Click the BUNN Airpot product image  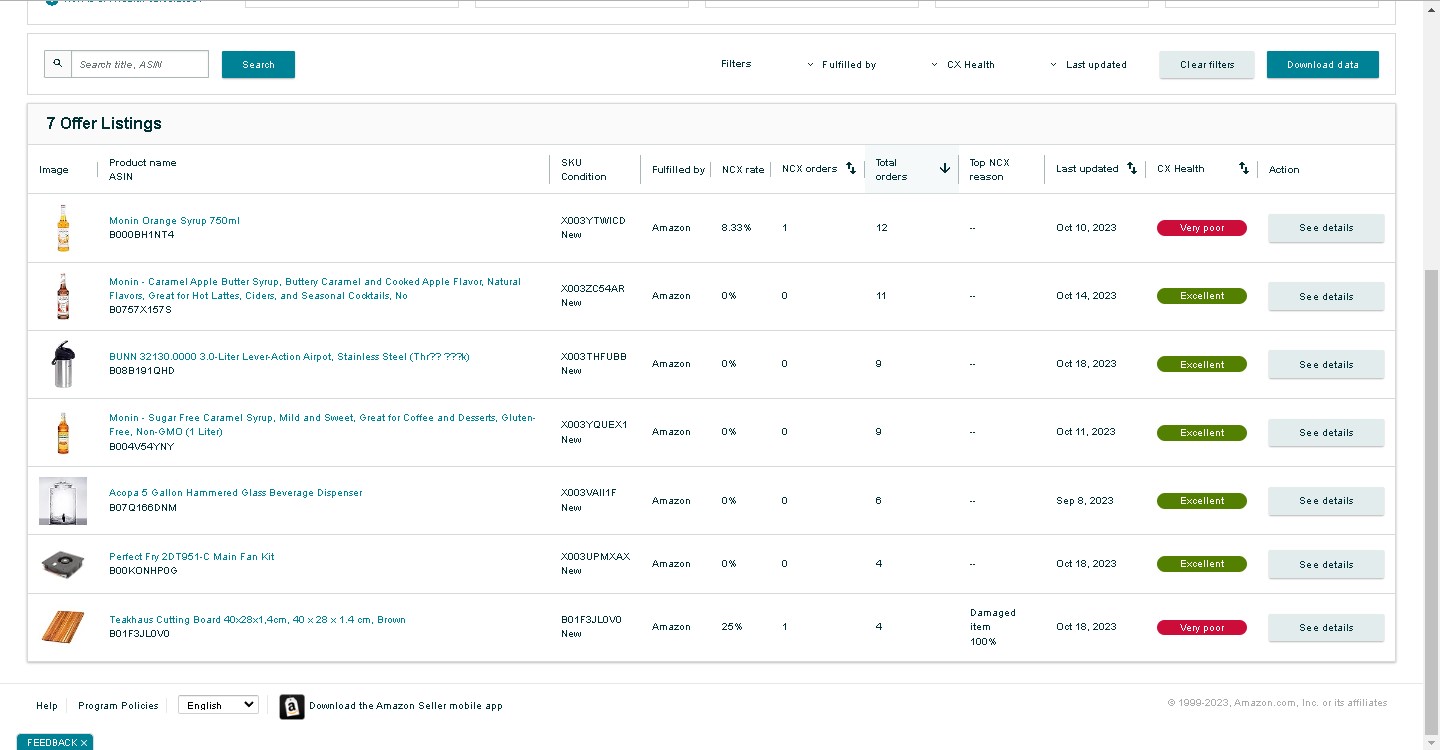click(x=63, y=364)
